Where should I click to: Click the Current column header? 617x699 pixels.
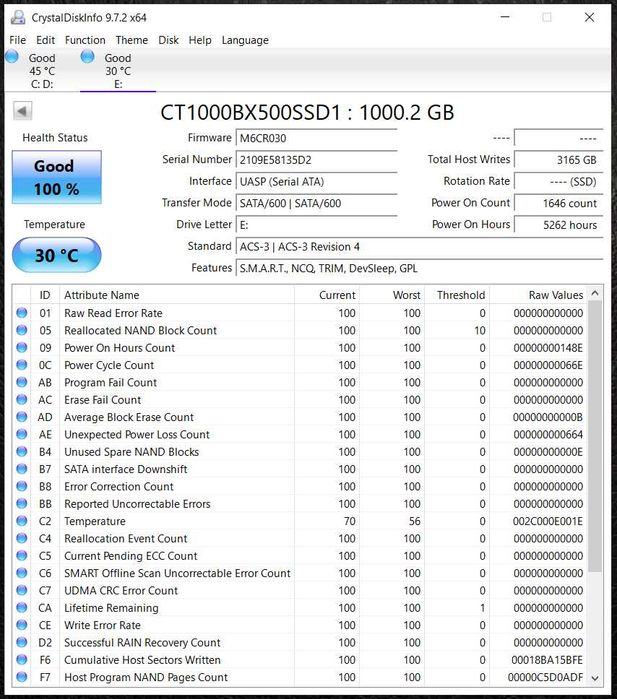tap(327, 295)
